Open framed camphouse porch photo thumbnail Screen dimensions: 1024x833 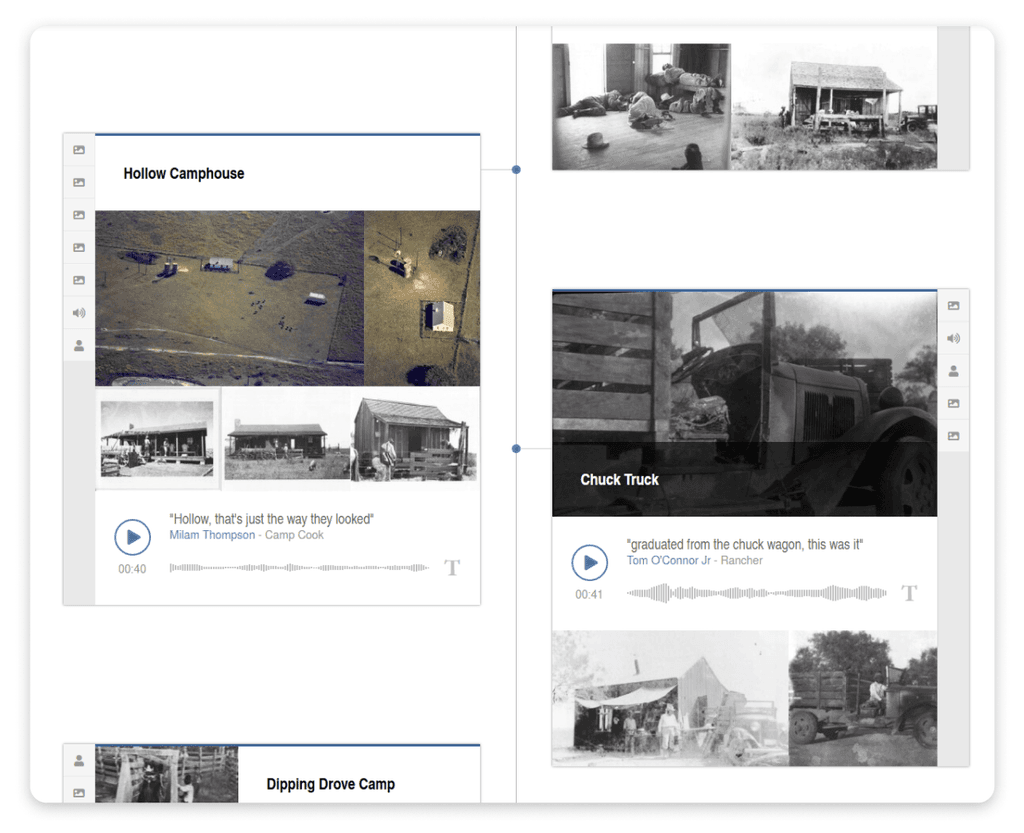(158, 439)
